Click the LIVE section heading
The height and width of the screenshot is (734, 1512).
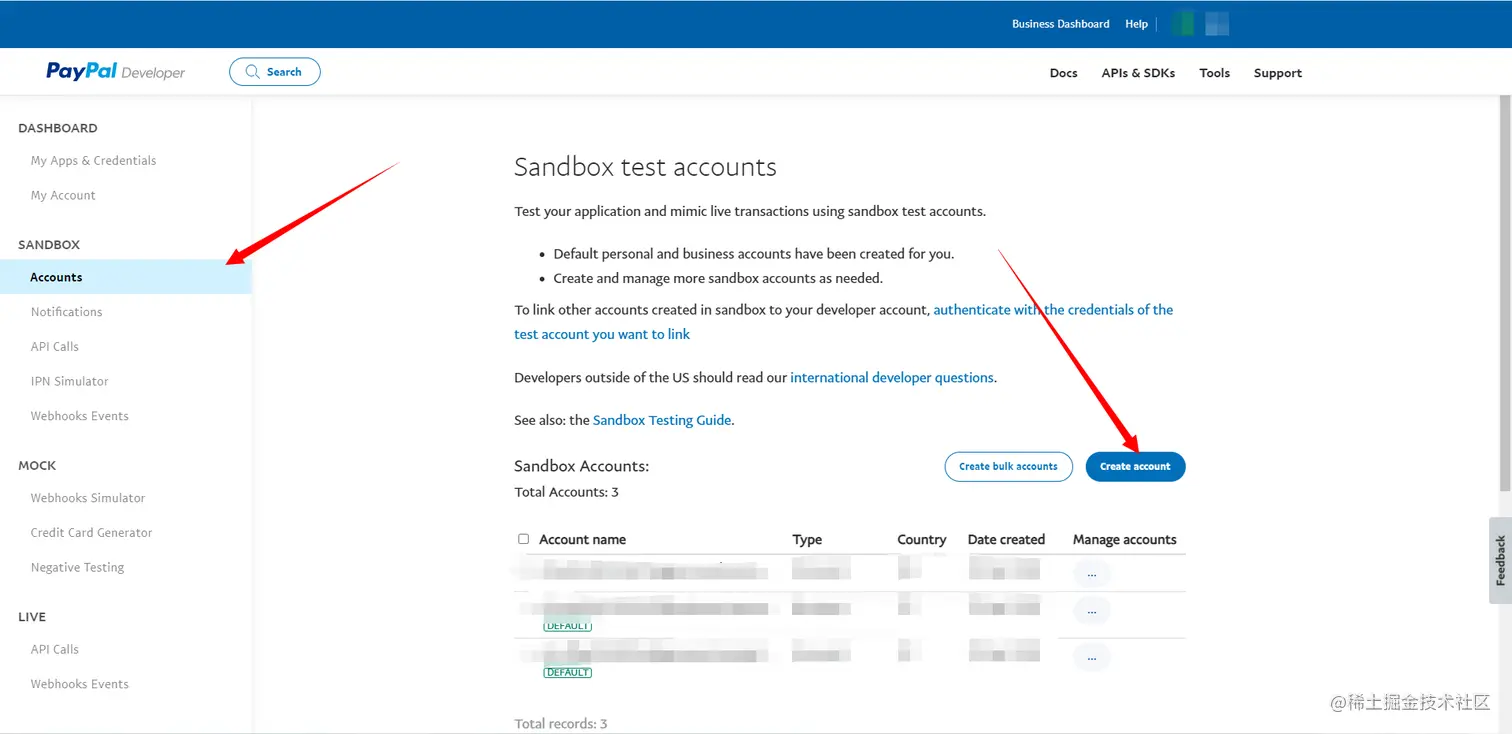tap(32, 617)
